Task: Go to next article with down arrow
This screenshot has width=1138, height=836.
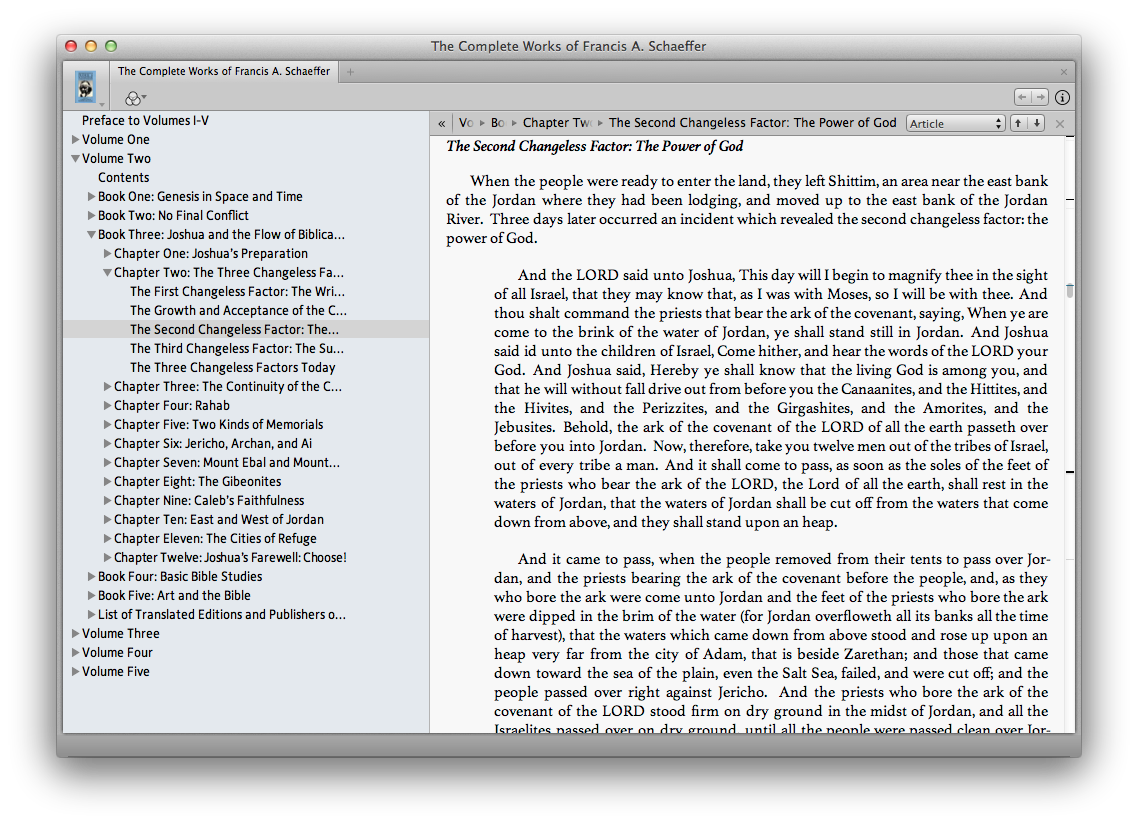Action: [1037, 123]
